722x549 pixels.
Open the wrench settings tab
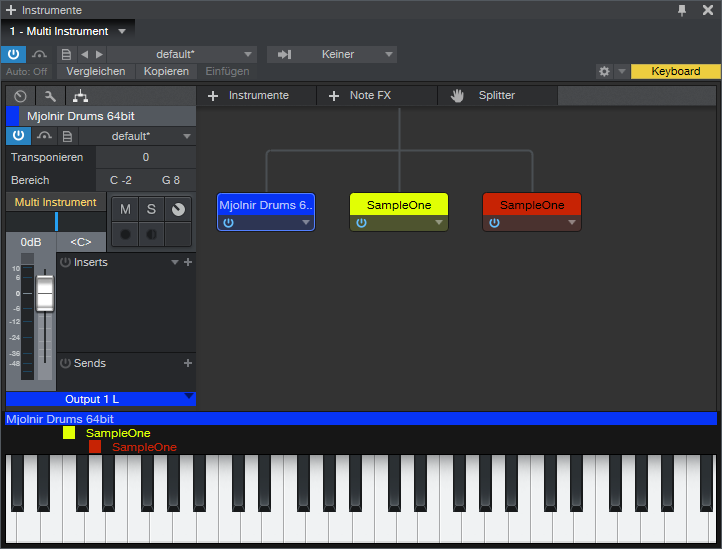(50, 96)
